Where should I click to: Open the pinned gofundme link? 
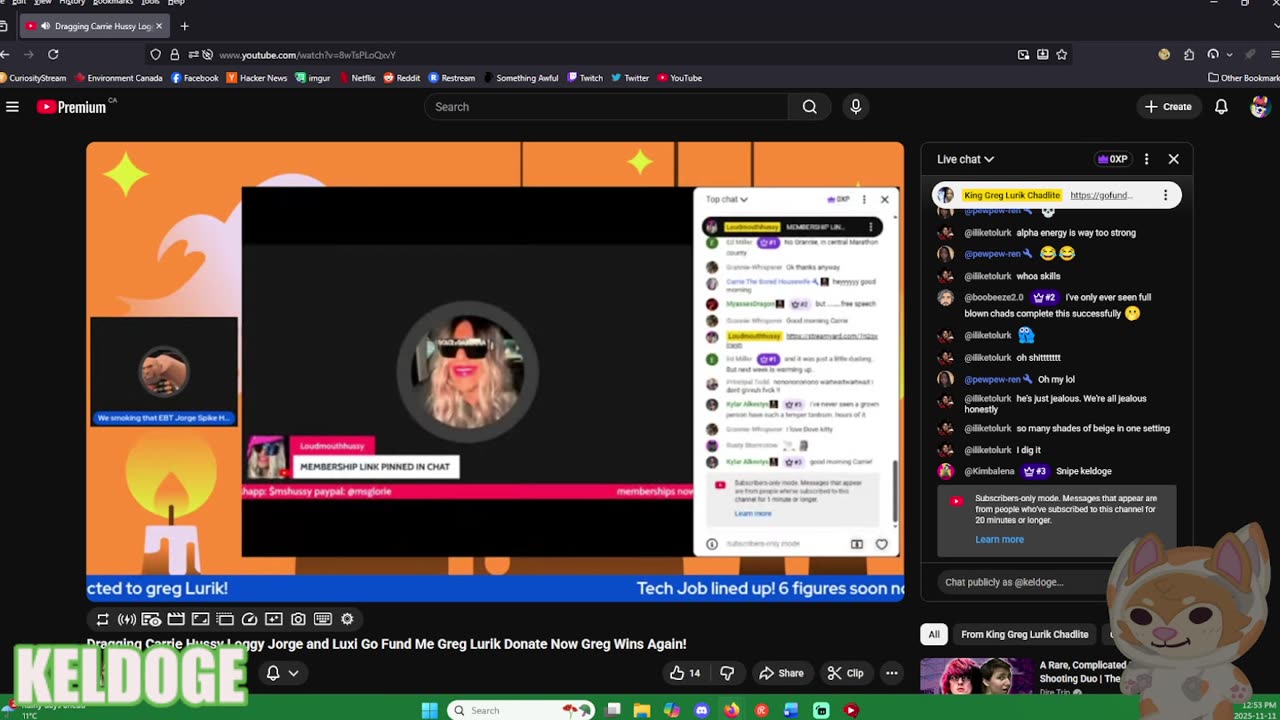tap(1101, 195)
